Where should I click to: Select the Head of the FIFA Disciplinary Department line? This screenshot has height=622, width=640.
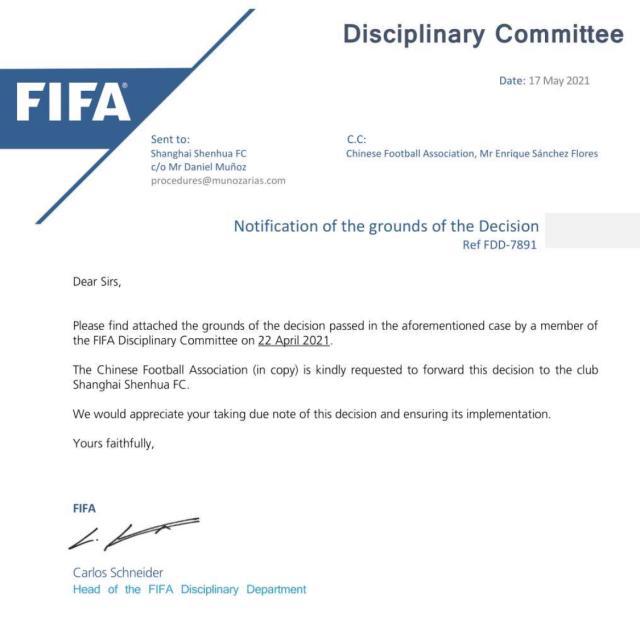tap(189, 590)
